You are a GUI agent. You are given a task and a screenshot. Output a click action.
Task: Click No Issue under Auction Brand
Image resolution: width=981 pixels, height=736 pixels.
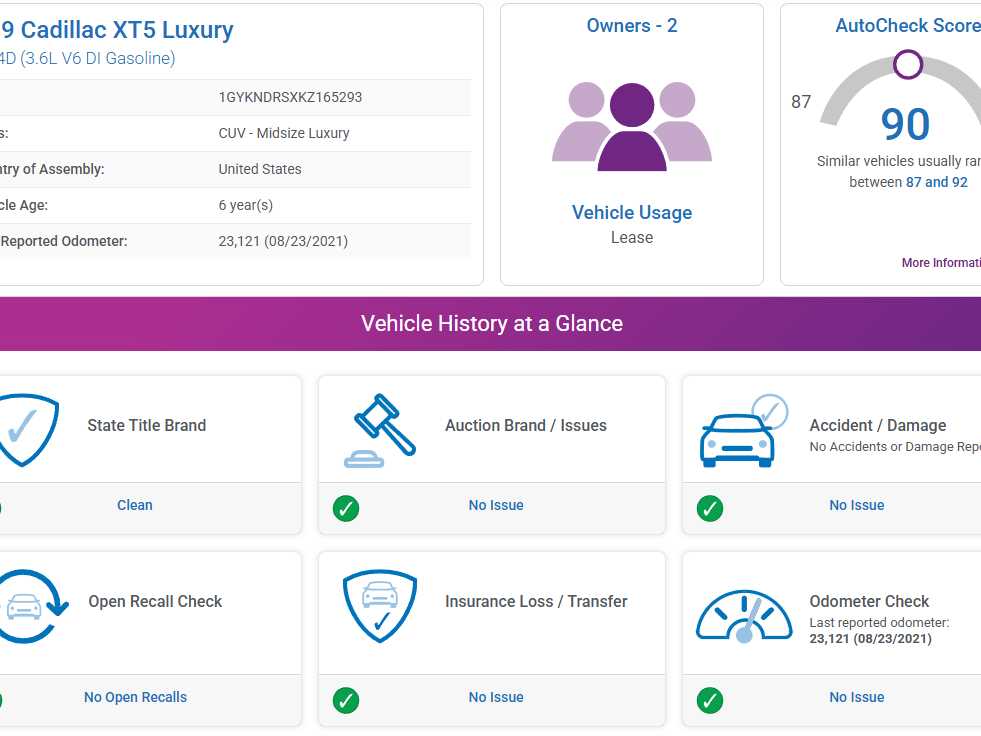496,505
